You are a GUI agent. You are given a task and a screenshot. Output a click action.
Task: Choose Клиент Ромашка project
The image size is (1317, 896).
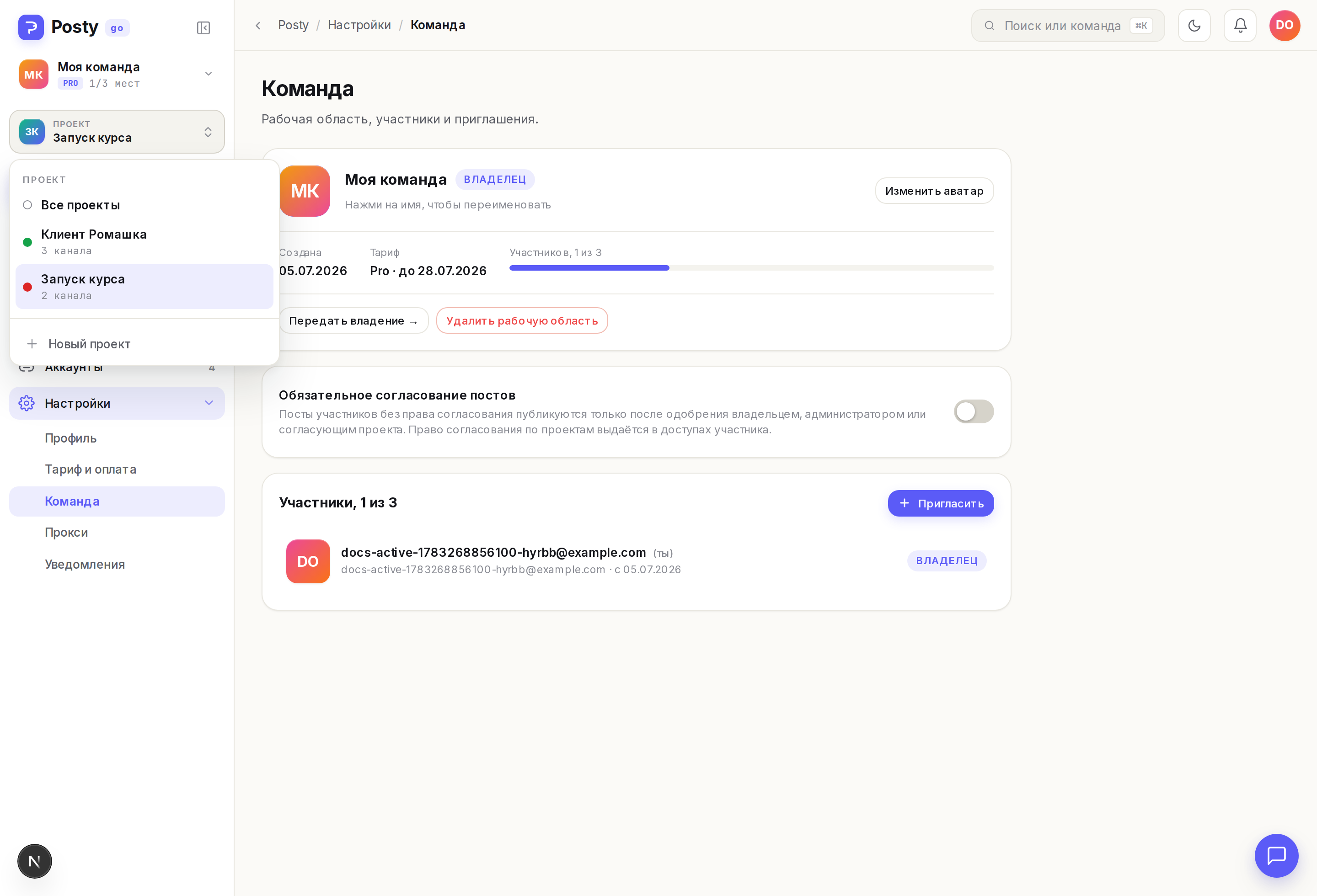[145, 242]
